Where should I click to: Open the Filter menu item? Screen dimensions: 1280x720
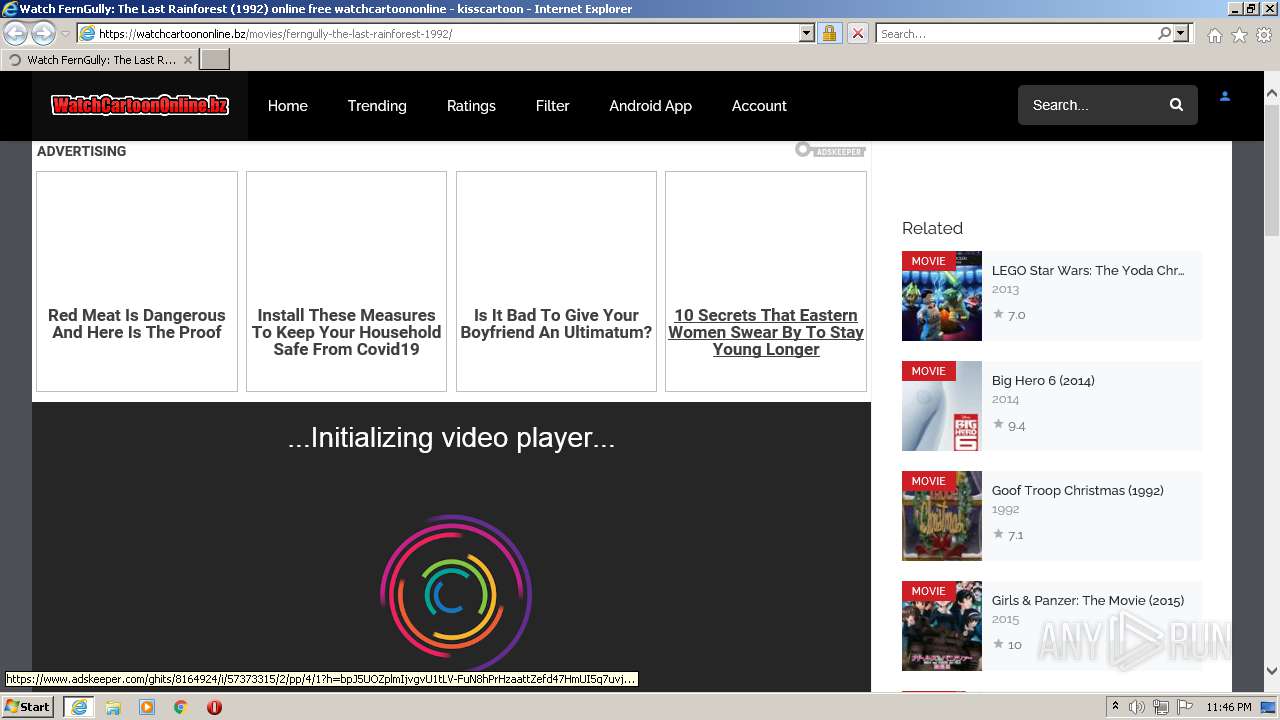point(552,105)
